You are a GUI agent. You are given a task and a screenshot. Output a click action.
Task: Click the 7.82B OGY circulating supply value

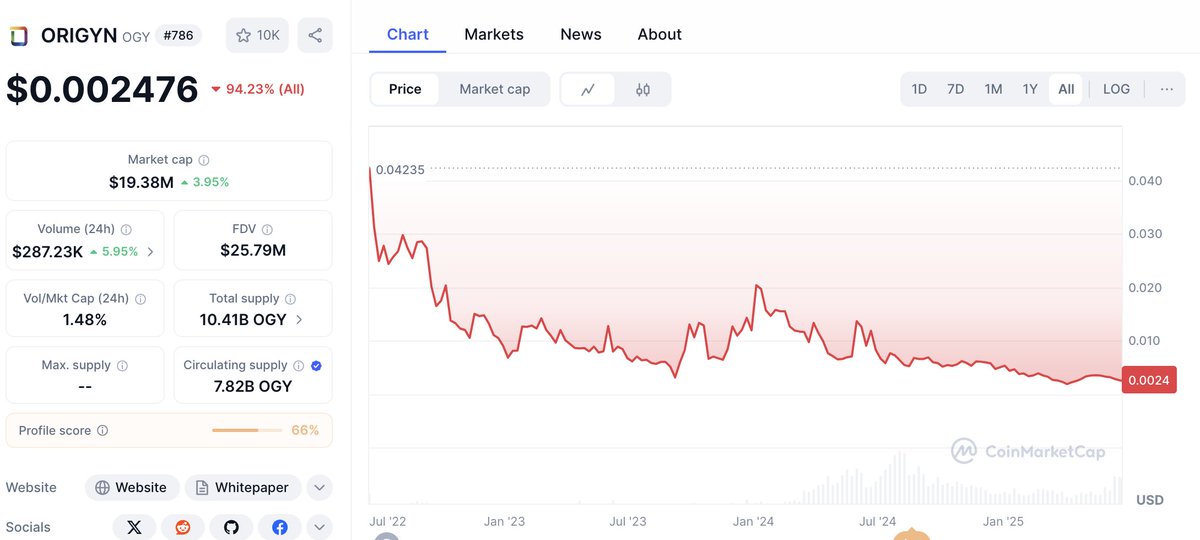coord(253,386)
